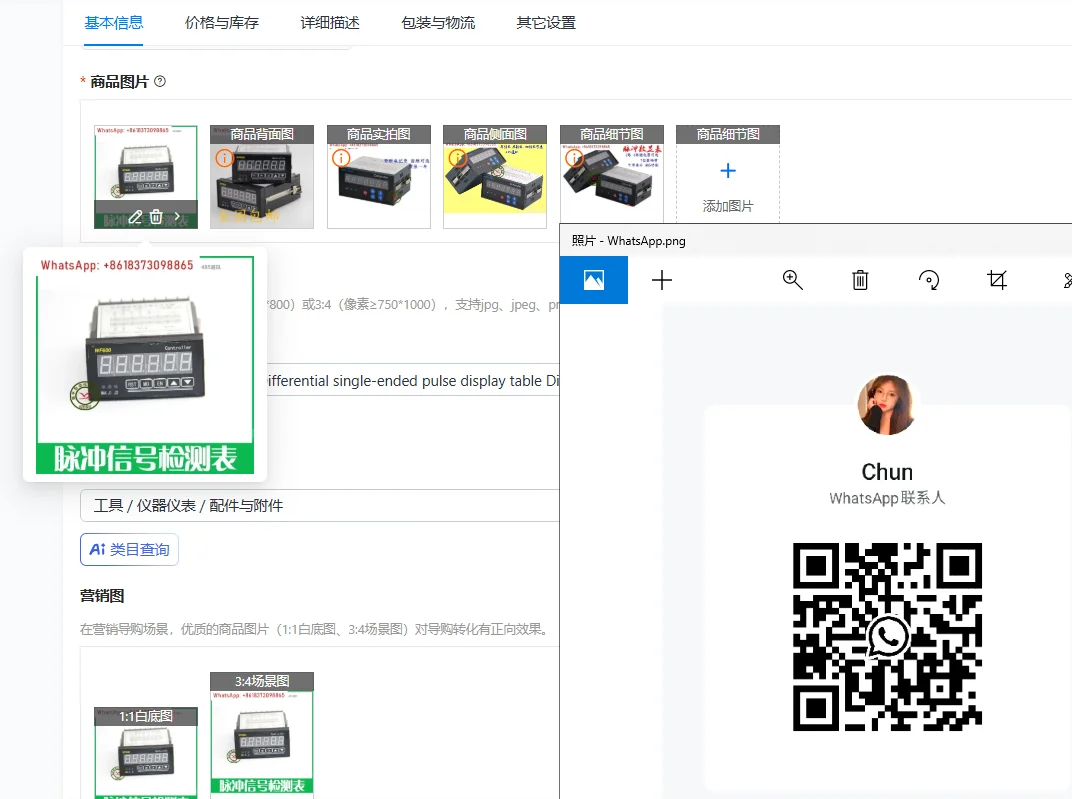
Task: Delete the main product image with the trash icon
Action: tap(156, 217)
